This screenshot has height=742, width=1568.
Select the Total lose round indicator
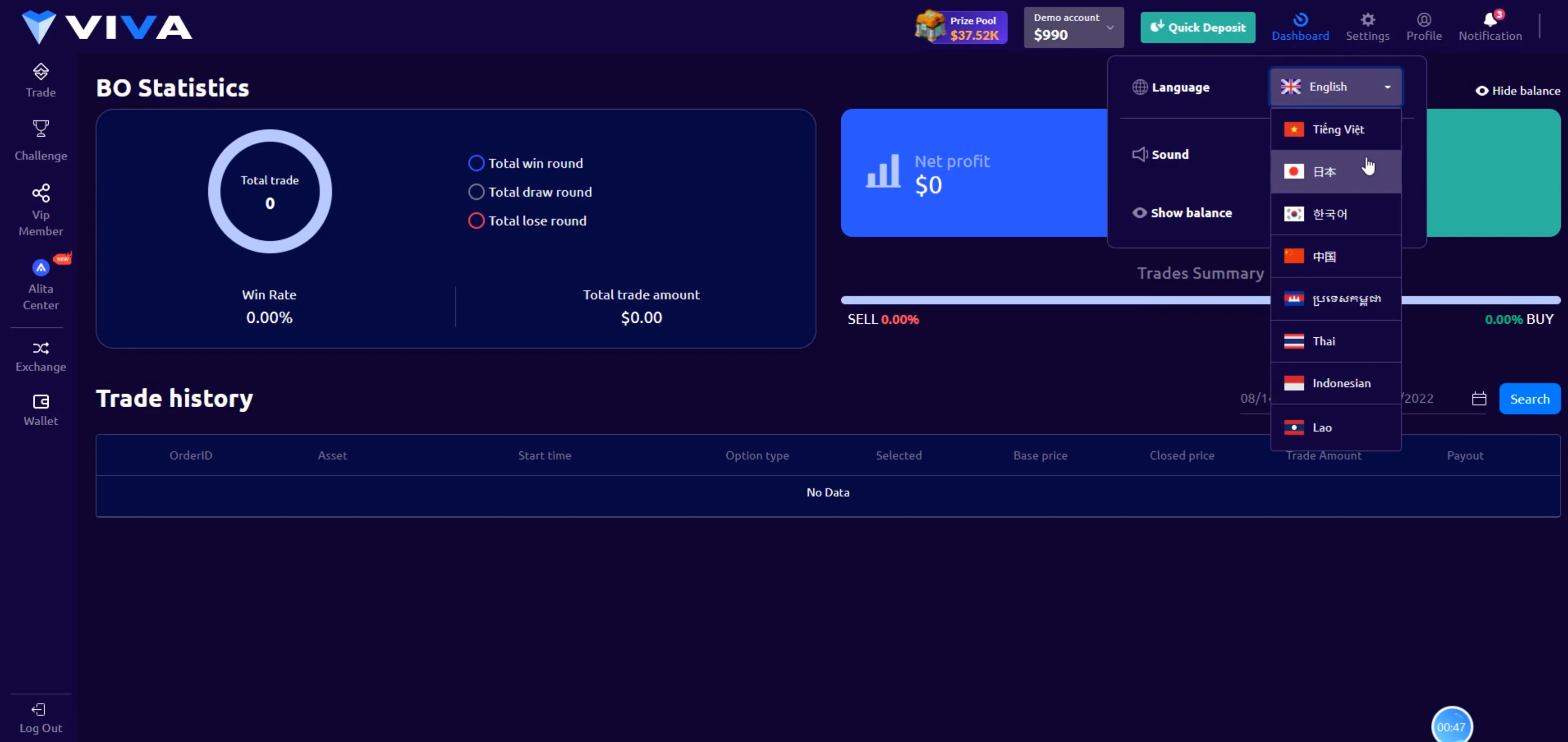476,220
